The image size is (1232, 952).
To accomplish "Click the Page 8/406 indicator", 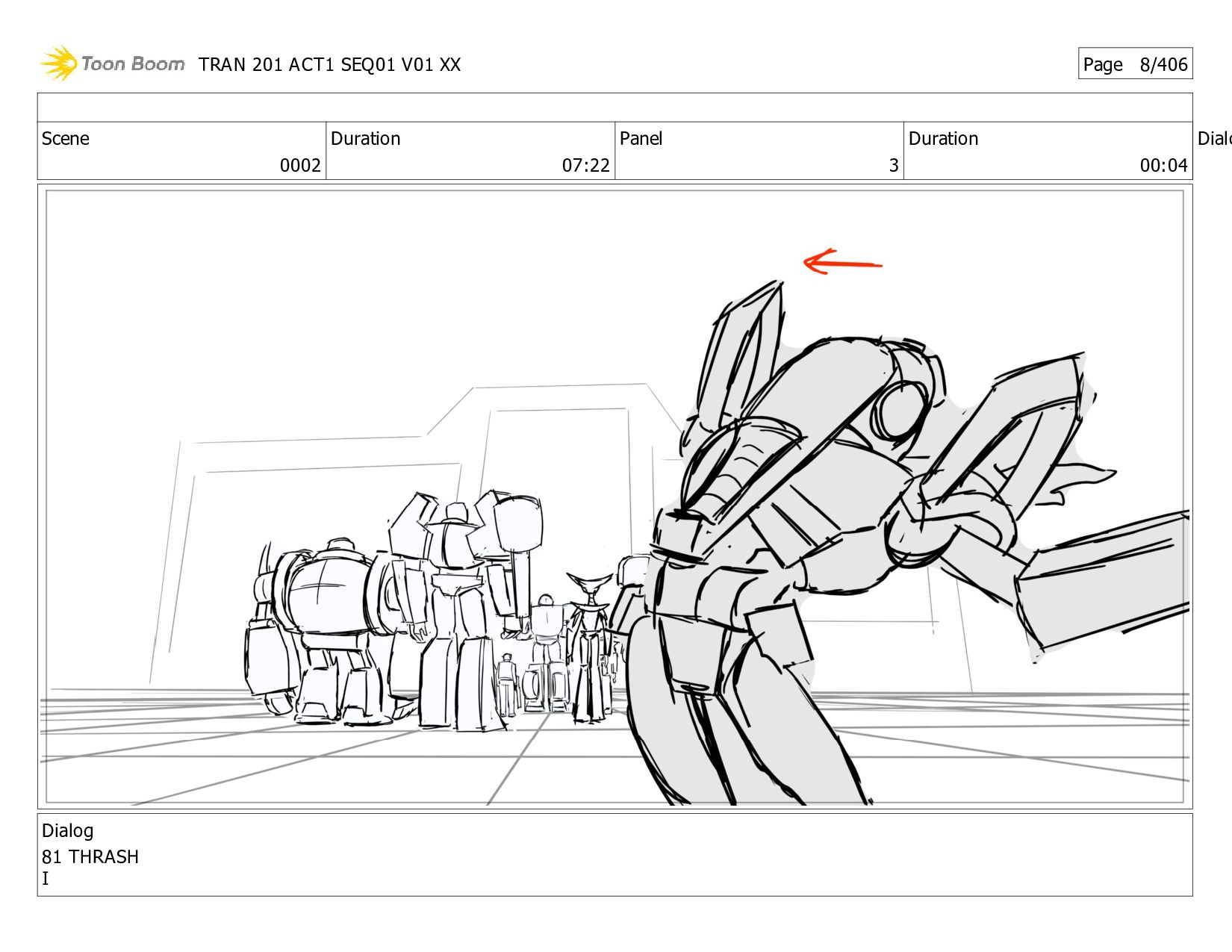I will coord(1135,64).
